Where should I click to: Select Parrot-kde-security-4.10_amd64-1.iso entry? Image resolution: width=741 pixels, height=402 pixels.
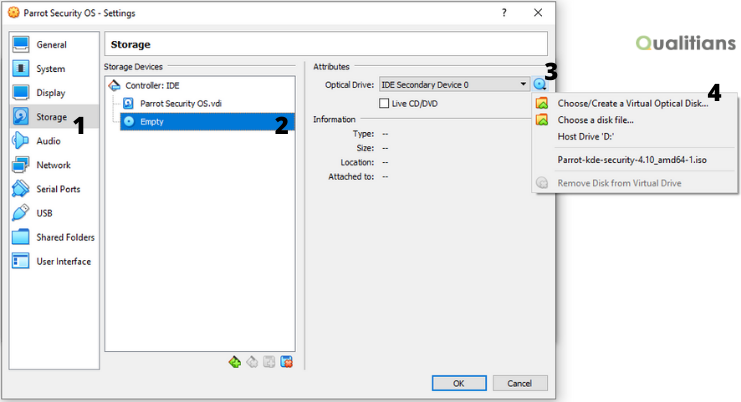coord(633,160)
